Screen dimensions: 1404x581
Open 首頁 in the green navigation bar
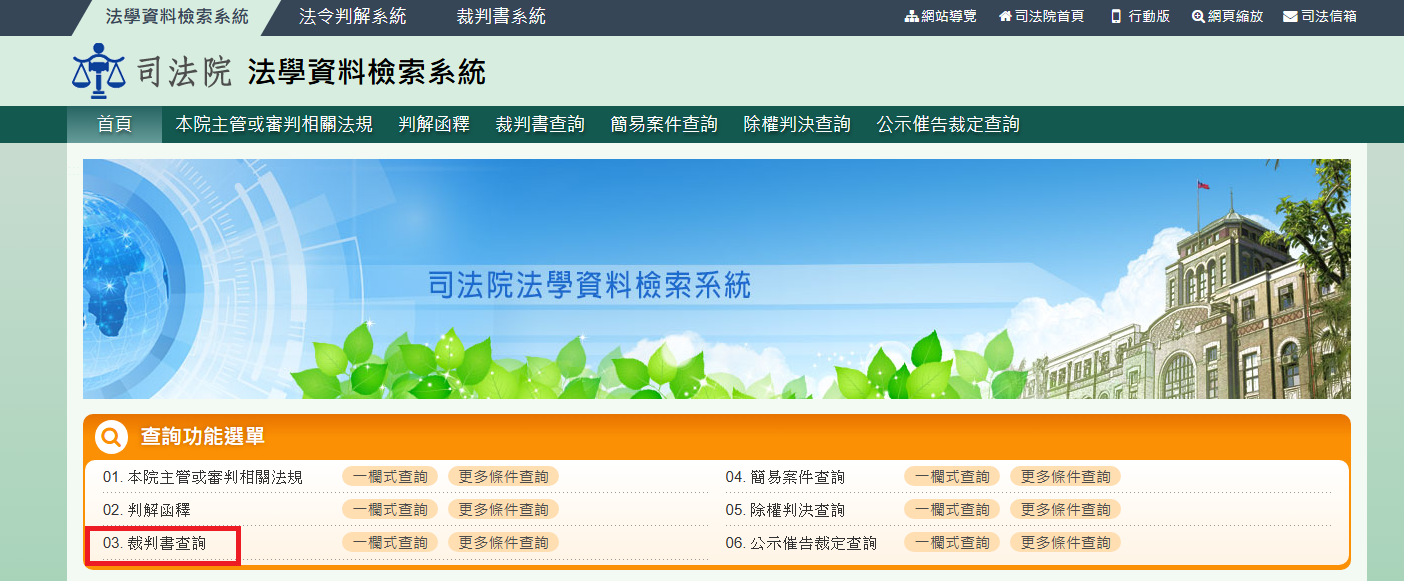[x=114, y=125]
